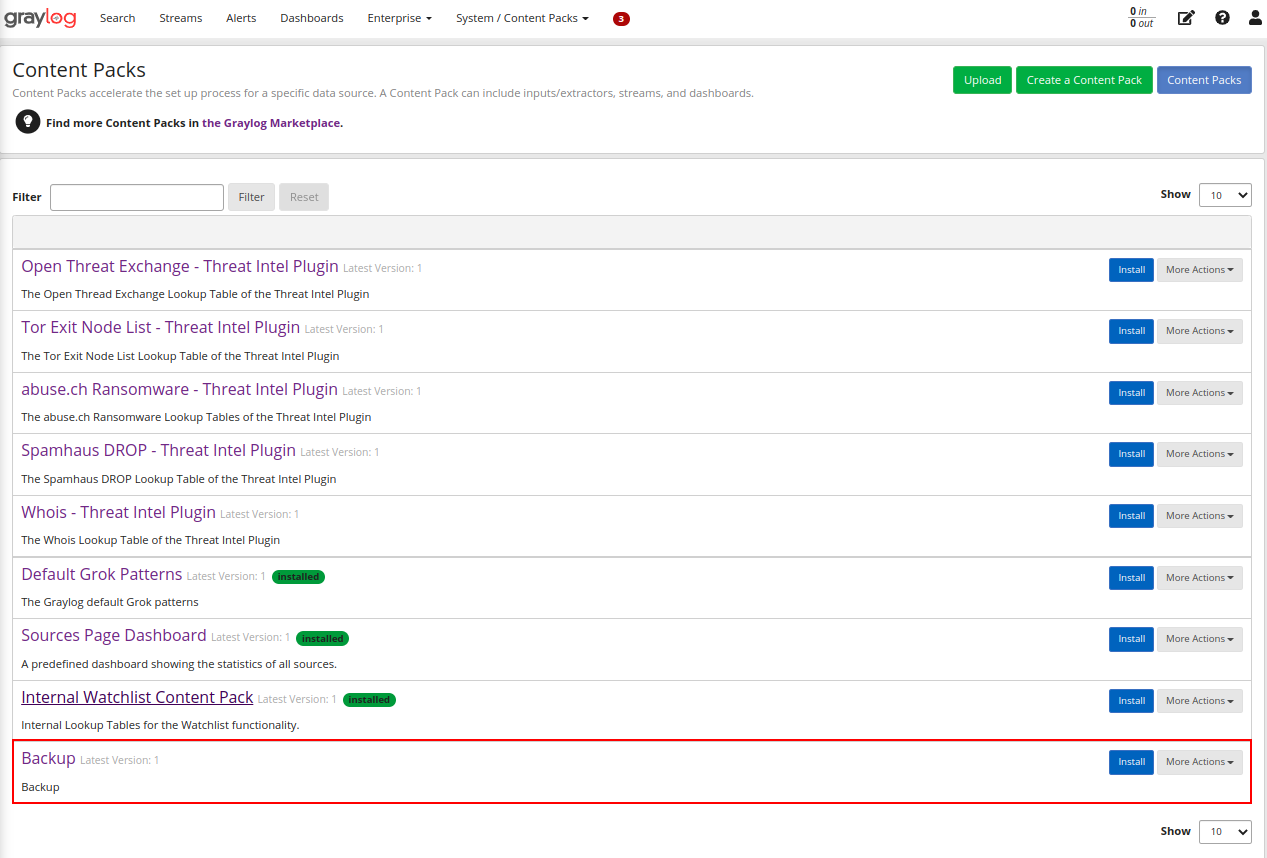Click installed badge on Default Grok Patterns
Viewport: 1267px width, 858px height.
[298, 577]
